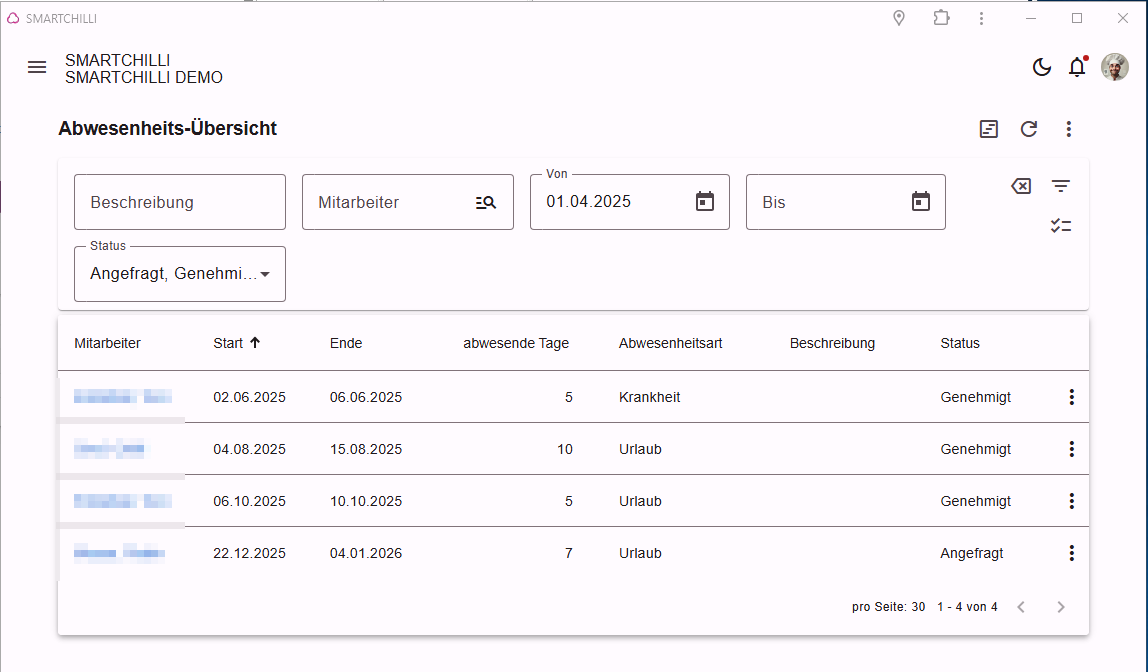Click the location pin icon in title bar

tap(899, 18)
